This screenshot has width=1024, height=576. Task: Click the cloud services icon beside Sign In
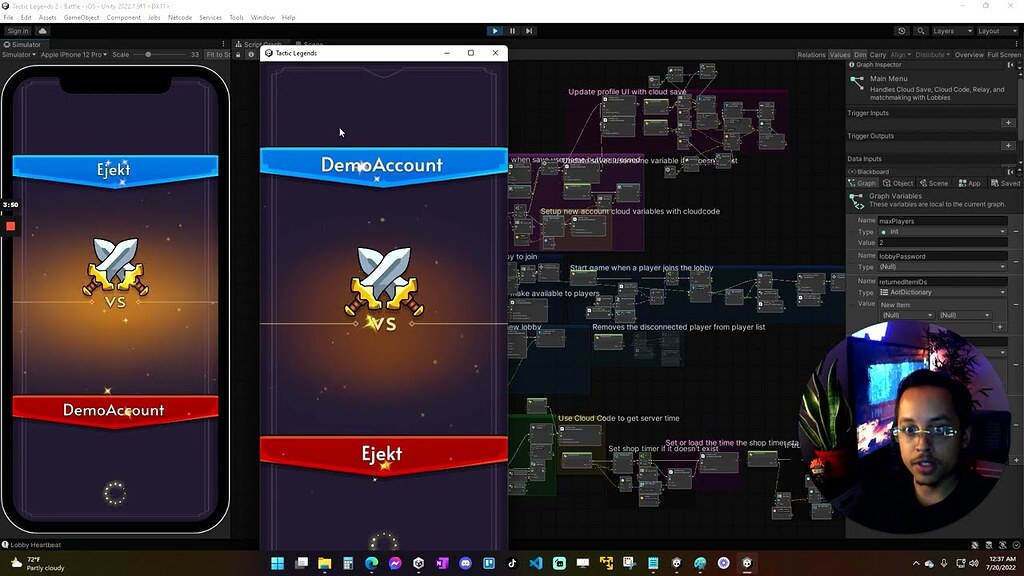[x=43, y=31]
